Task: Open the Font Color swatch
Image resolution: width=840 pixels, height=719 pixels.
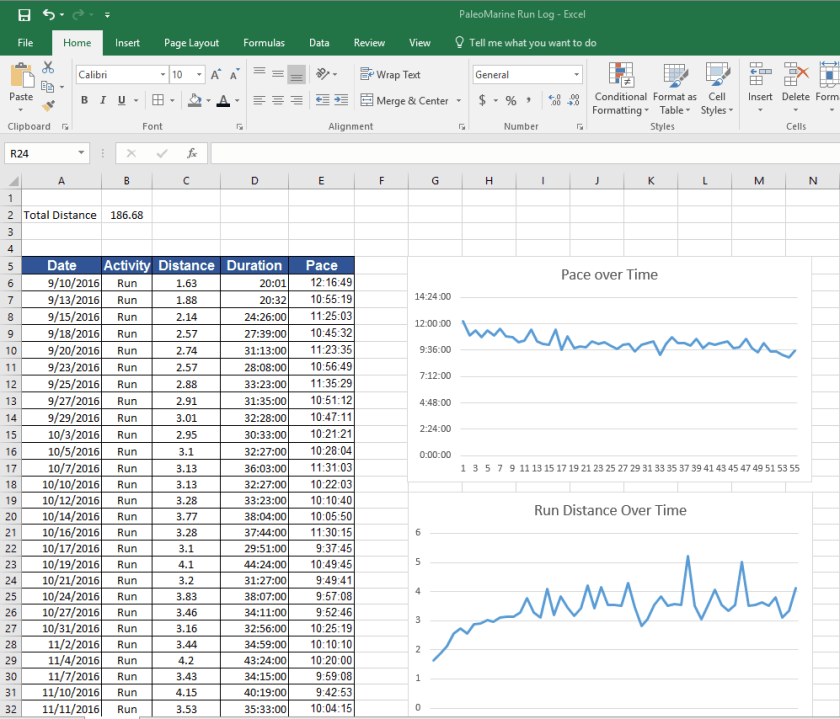Action: tap(222, 100)
